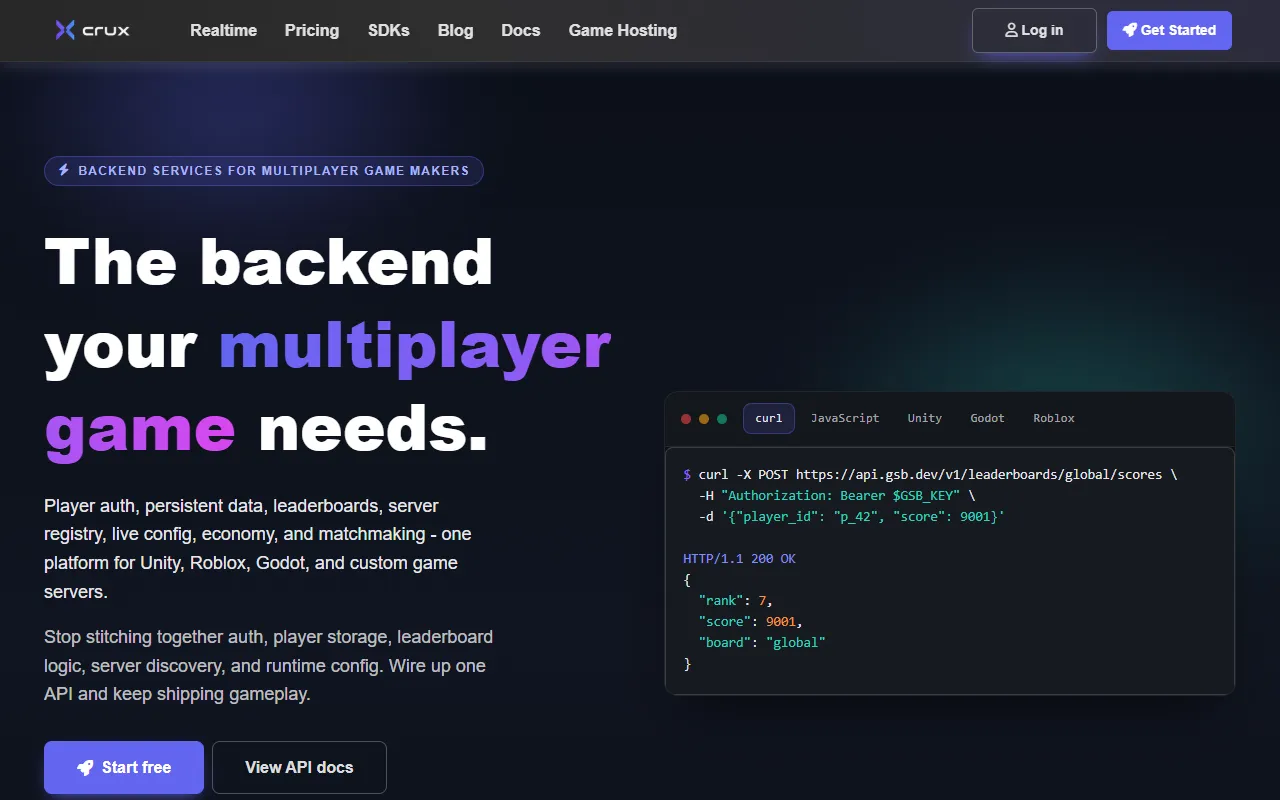Viewport: 1280px width, 800px height.
Task: Go to the SDKs nav item
Action: [x=389, y=30]
